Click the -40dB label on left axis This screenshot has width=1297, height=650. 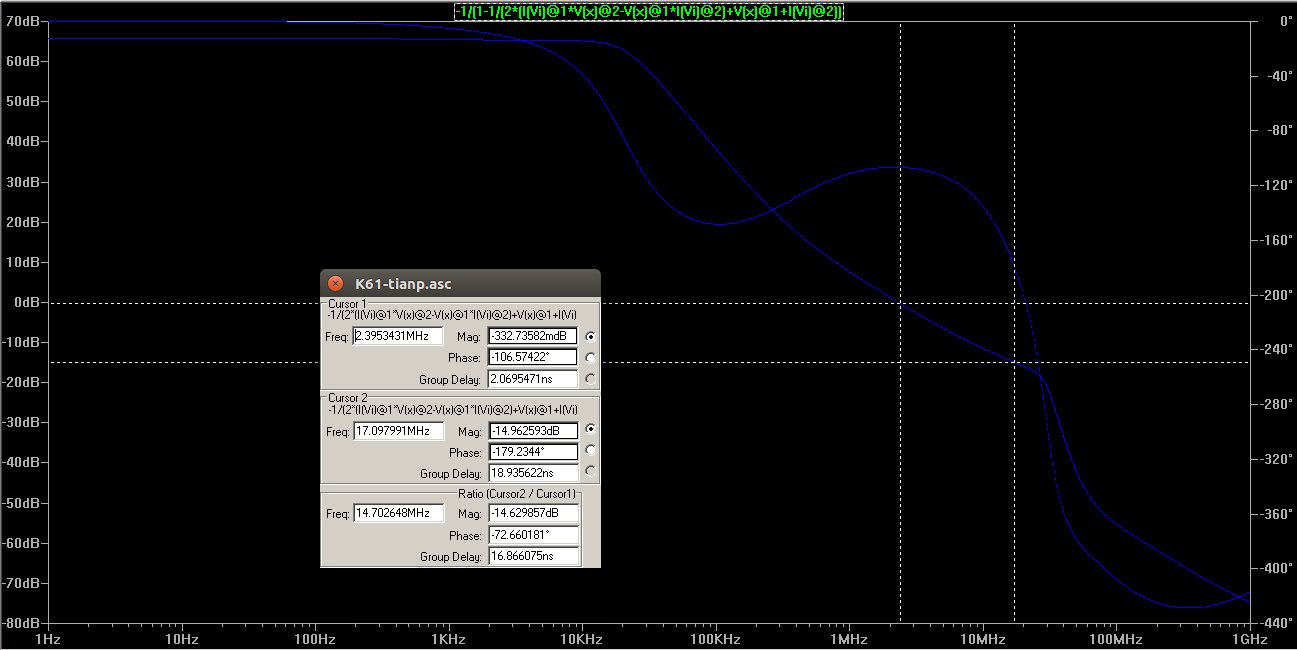point(21,462)
